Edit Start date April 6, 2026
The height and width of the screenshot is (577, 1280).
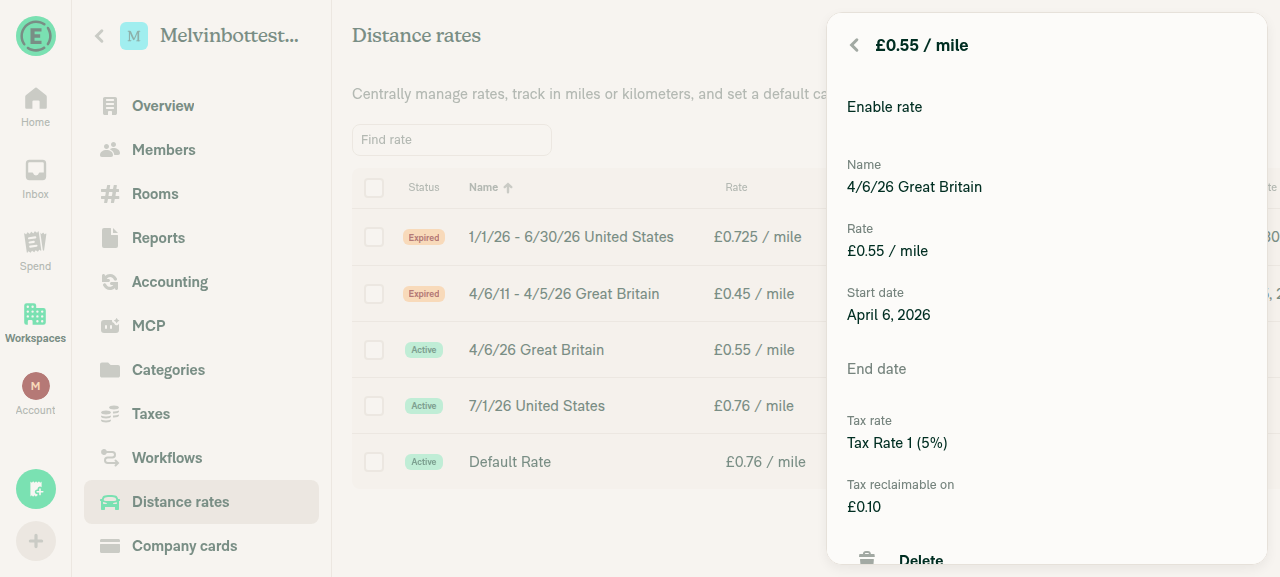tap(1047, 305)
